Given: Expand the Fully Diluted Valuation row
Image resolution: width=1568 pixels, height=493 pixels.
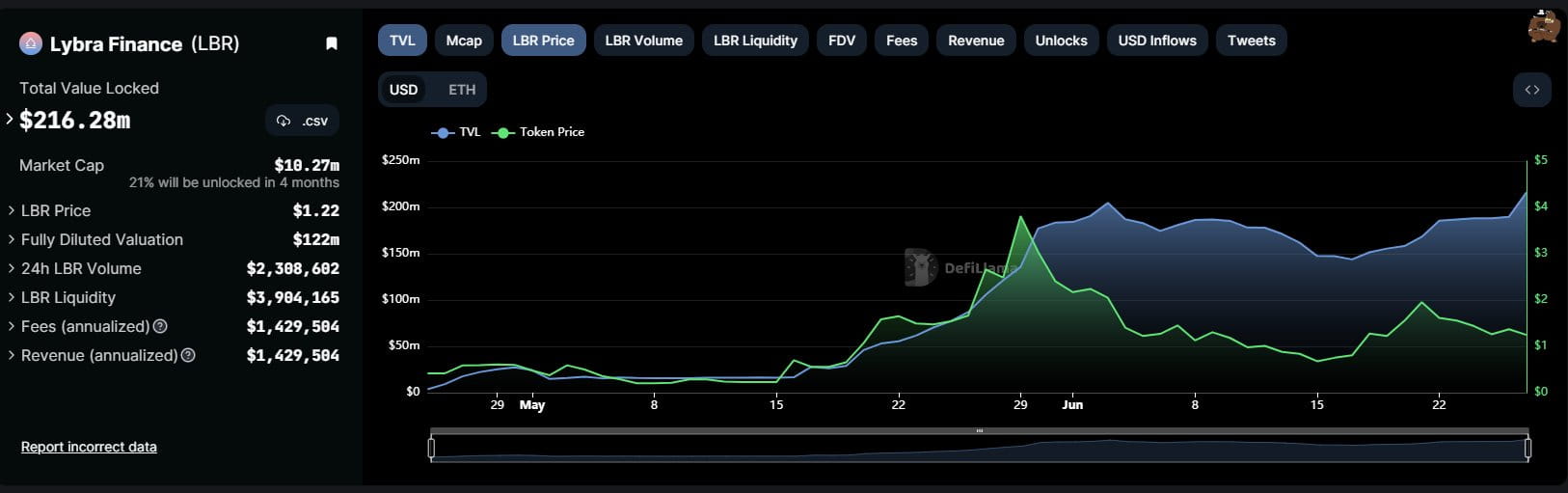Looking at the screenshot, I should tap(12, 239).
